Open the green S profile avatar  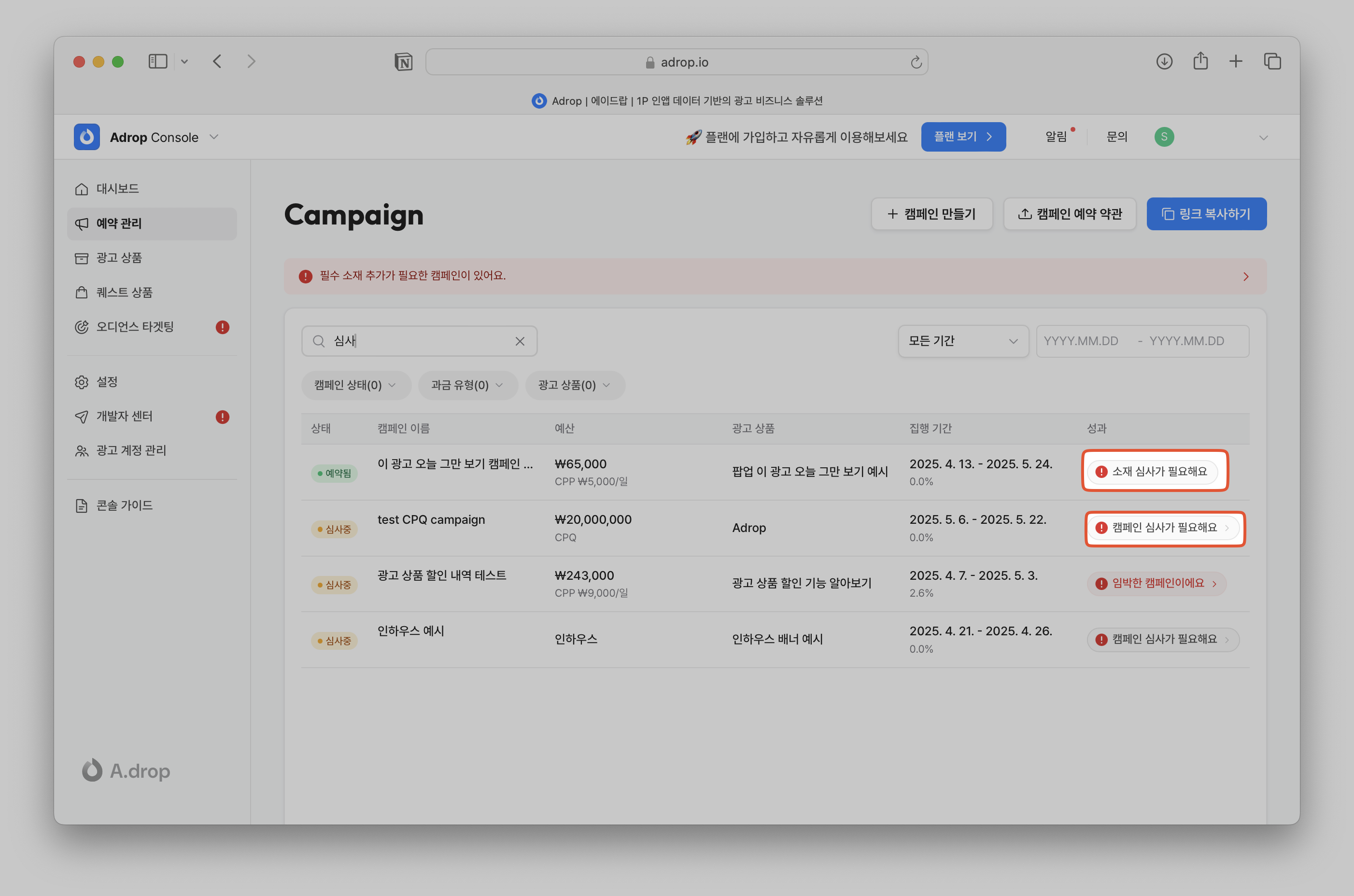1164,137
